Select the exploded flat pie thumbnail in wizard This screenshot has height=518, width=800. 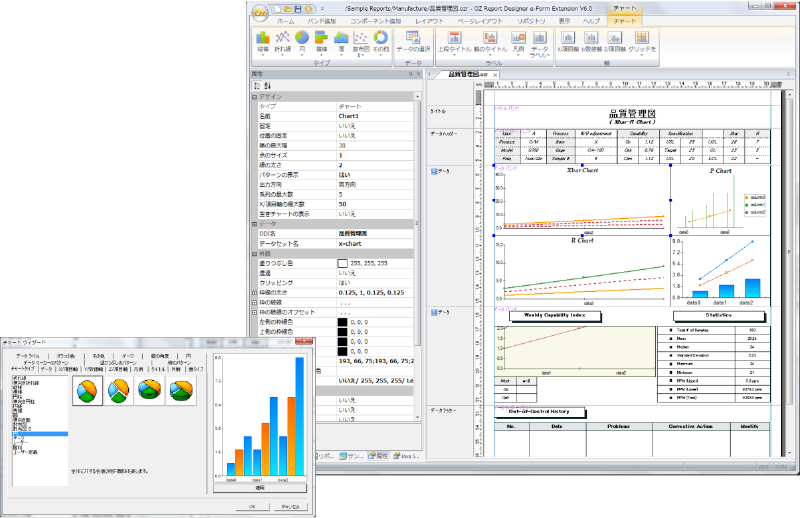click(x=118, y=391)
